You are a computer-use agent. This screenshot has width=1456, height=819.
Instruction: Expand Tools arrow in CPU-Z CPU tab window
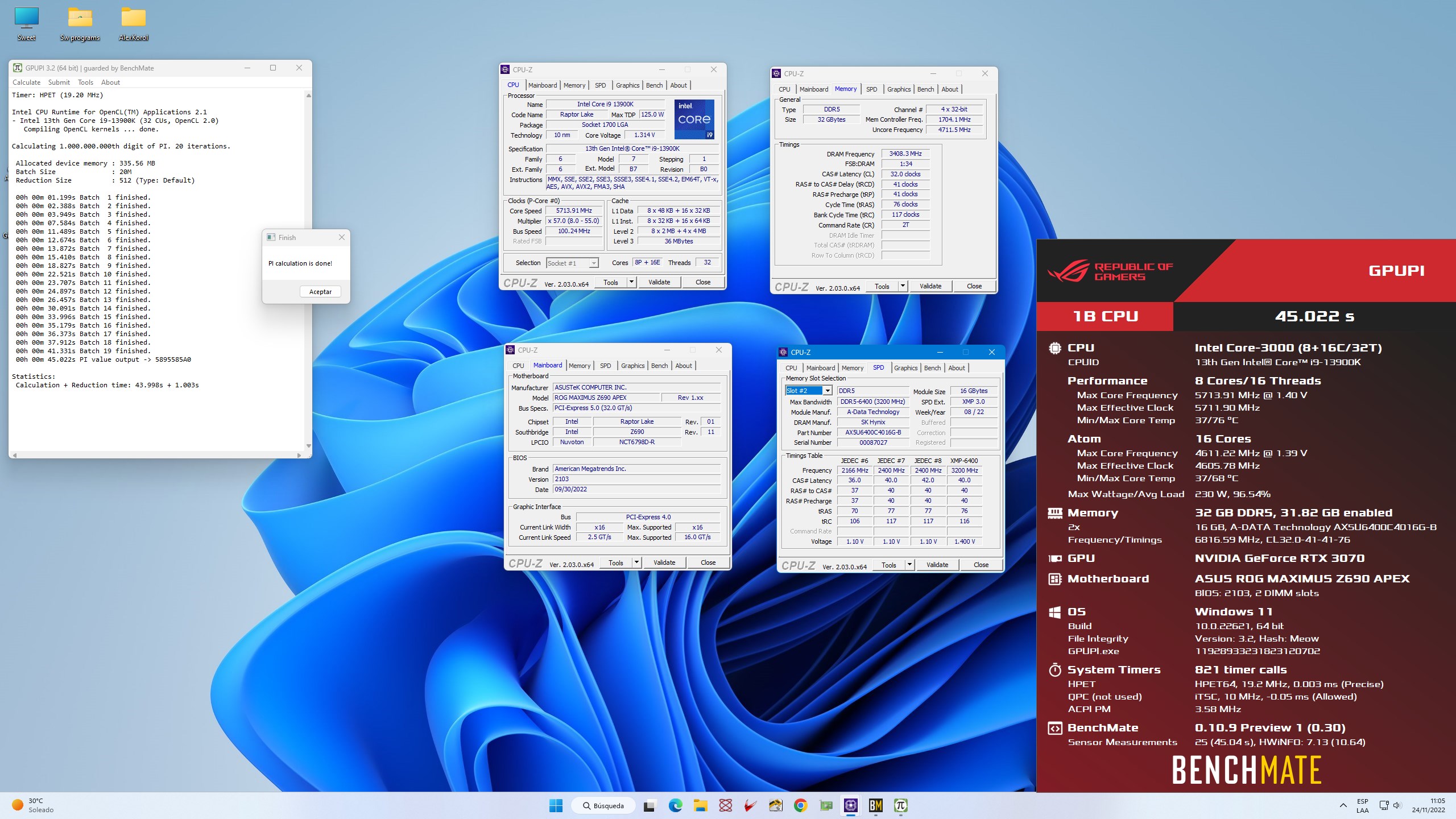point(631,282)
